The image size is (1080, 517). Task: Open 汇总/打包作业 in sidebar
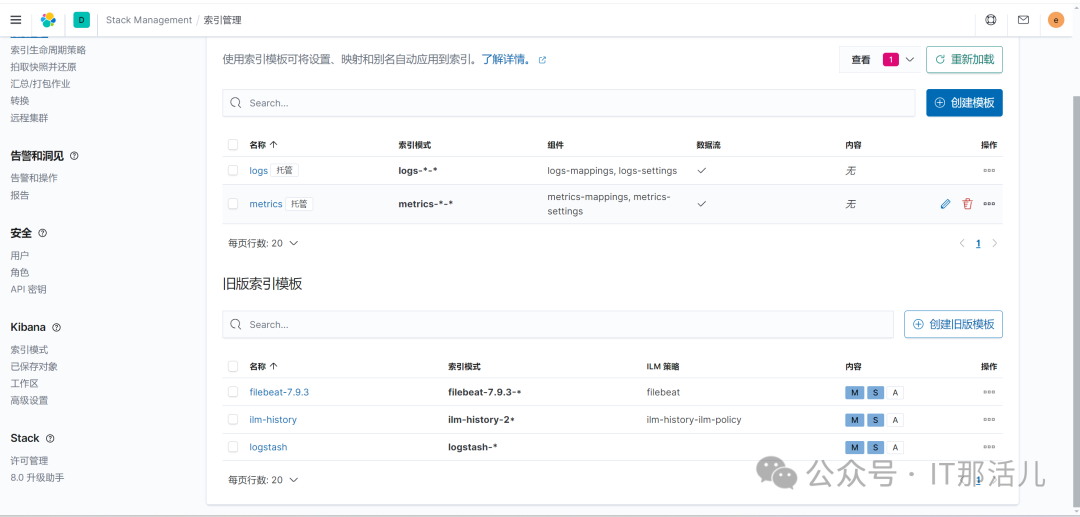coord(41,84)
